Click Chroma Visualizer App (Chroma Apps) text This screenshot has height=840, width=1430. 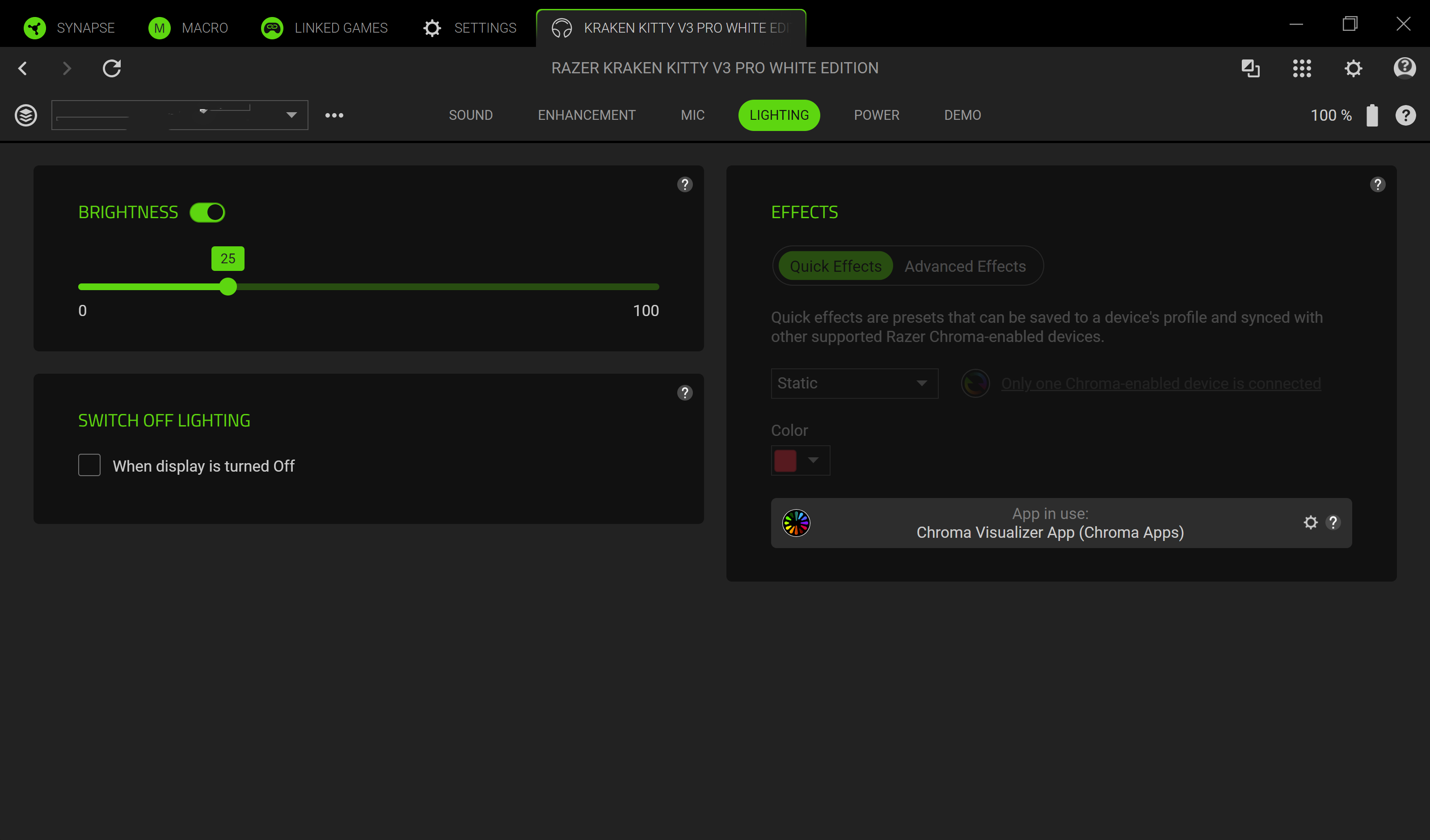[1050, 532]
